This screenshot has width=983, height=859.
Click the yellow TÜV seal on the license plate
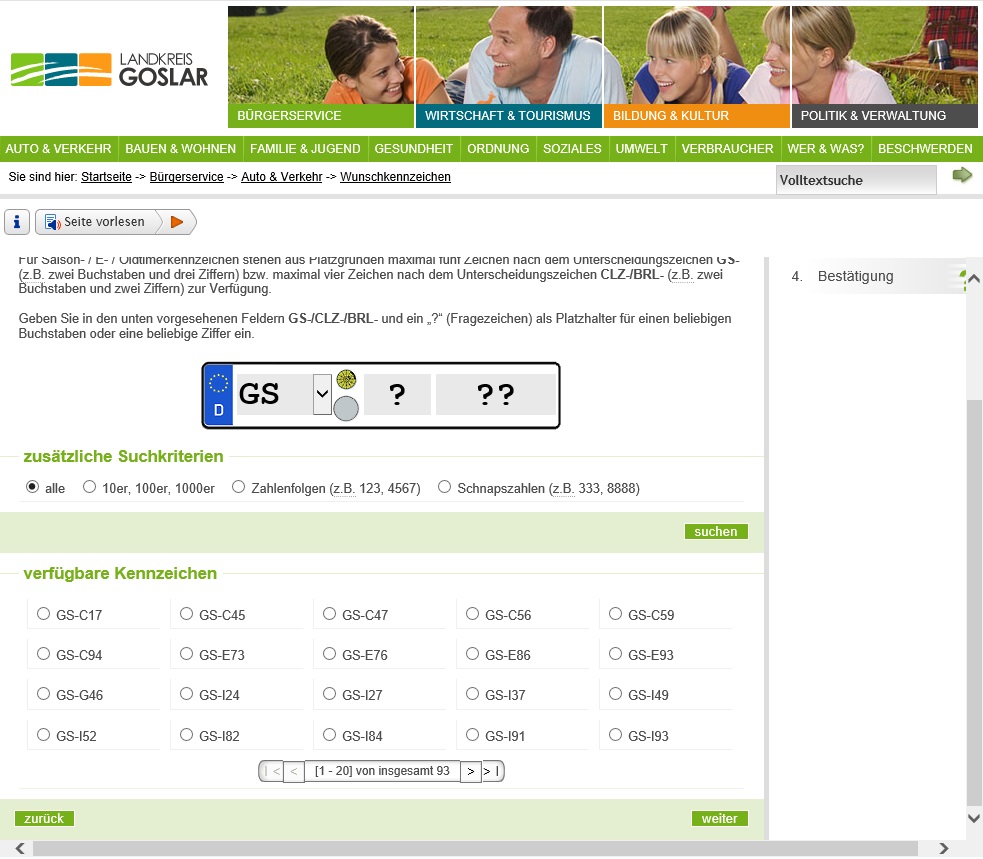pos(346,380)
